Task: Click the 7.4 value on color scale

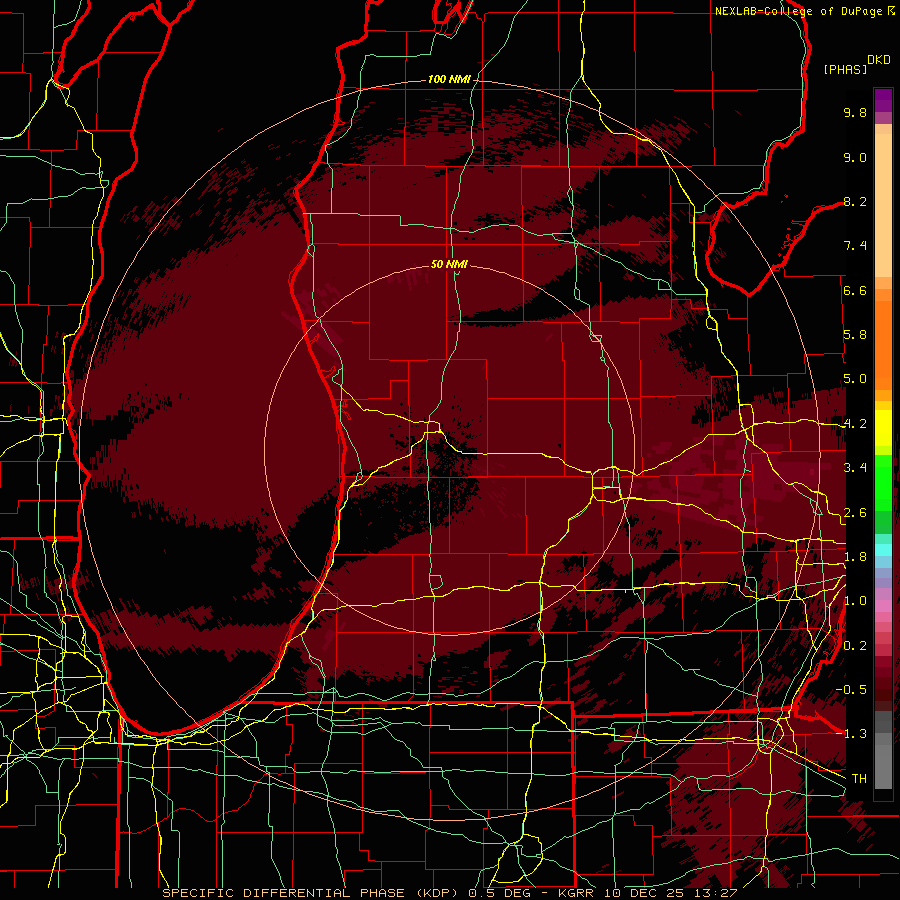Action: [855, 246]
